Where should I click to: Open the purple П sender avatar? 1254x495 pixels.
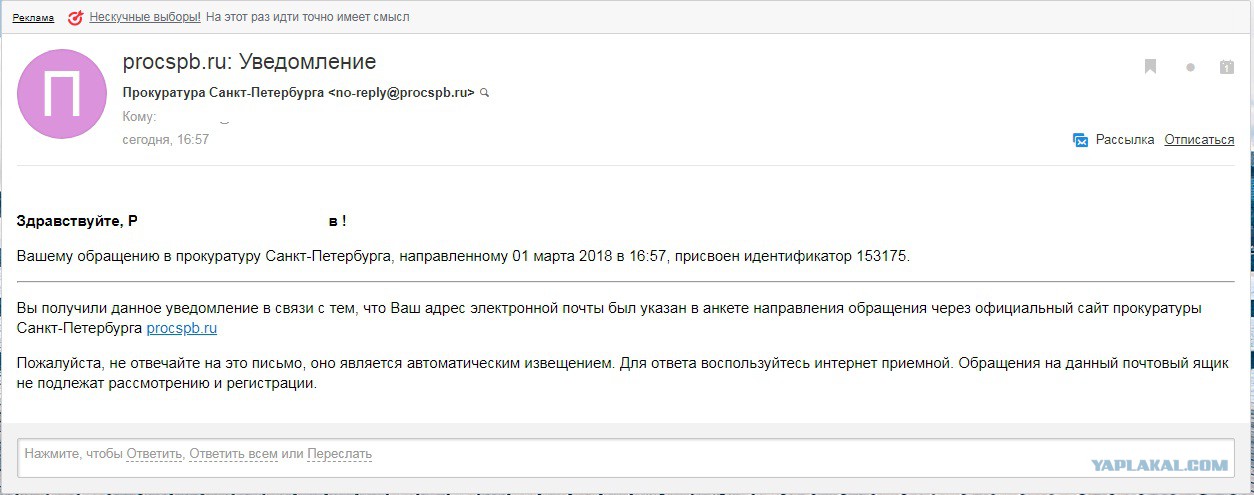coord(62,94)
